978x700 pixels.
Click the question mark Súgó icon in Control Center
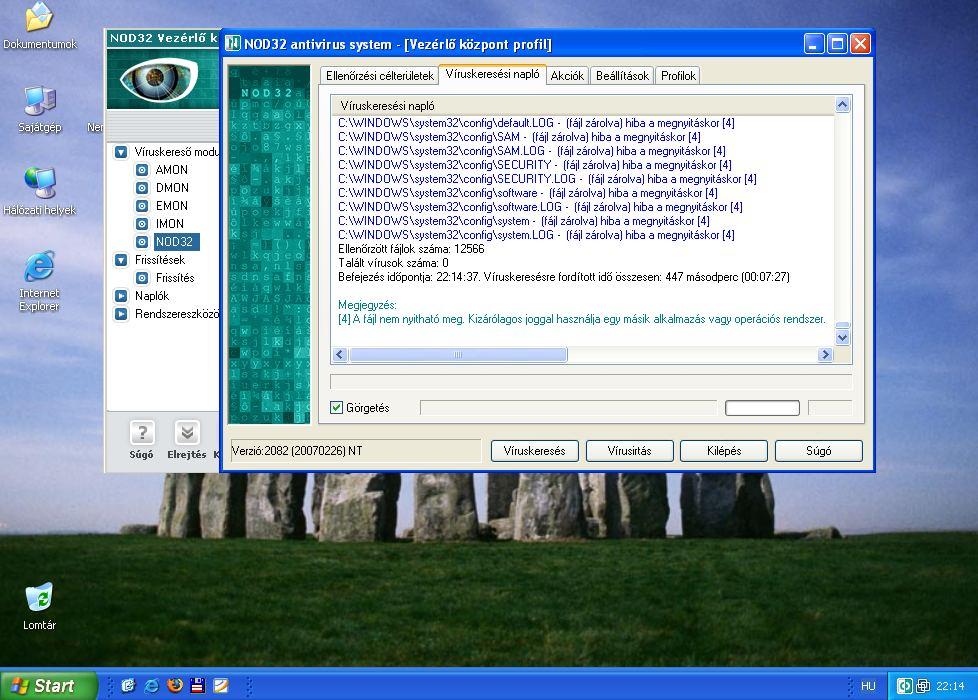[142, 432]
